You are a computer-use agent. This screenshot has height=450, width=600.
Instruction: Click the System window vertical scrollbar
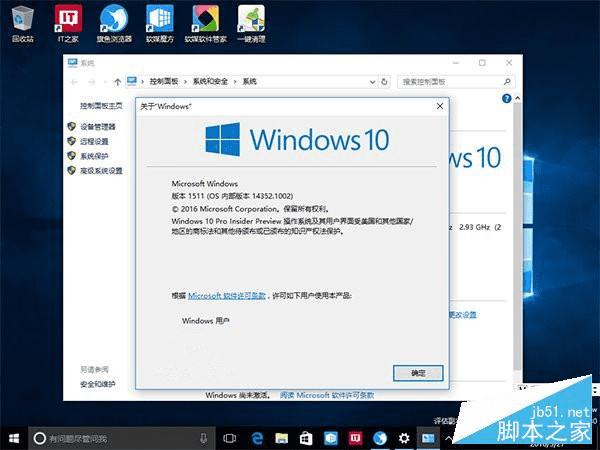[x=517, y=235]
